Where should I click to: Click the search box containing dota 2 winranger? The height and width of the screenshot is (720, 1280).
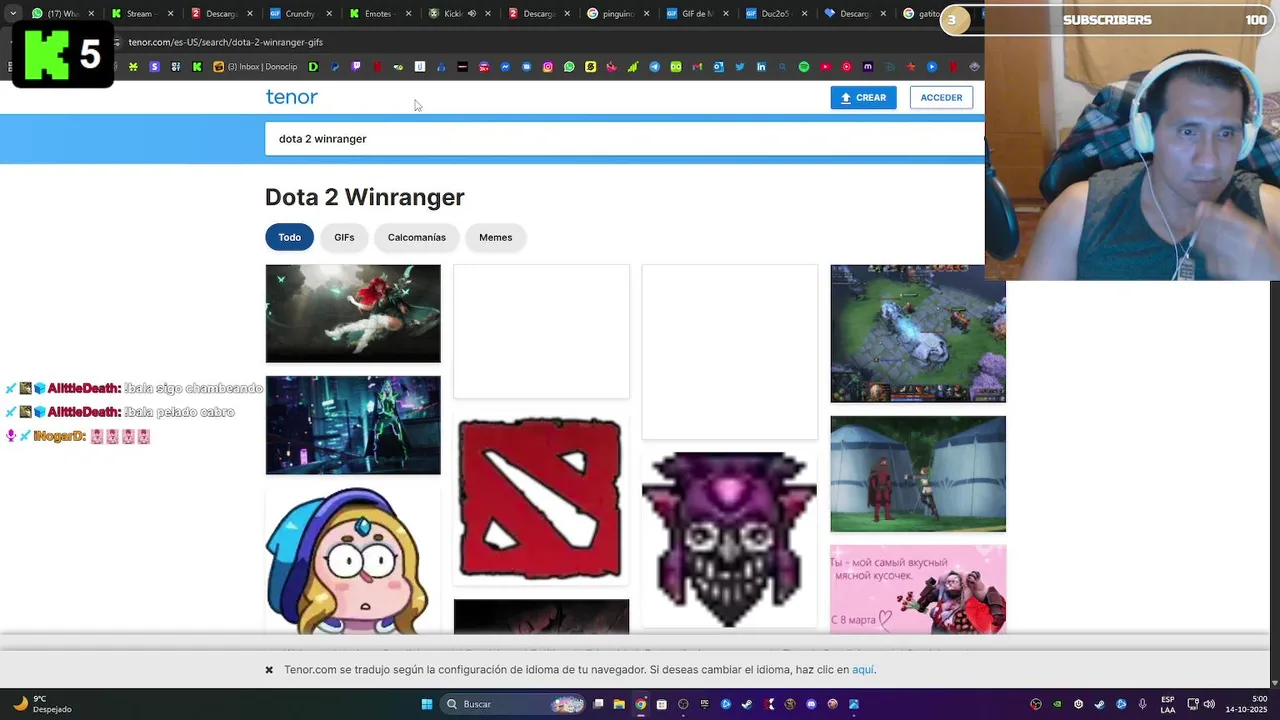tap(624, 139)
